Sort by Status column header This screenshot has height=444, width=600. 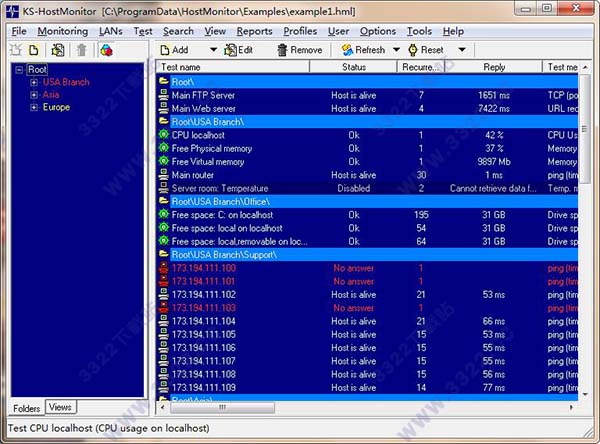[353, 67]
